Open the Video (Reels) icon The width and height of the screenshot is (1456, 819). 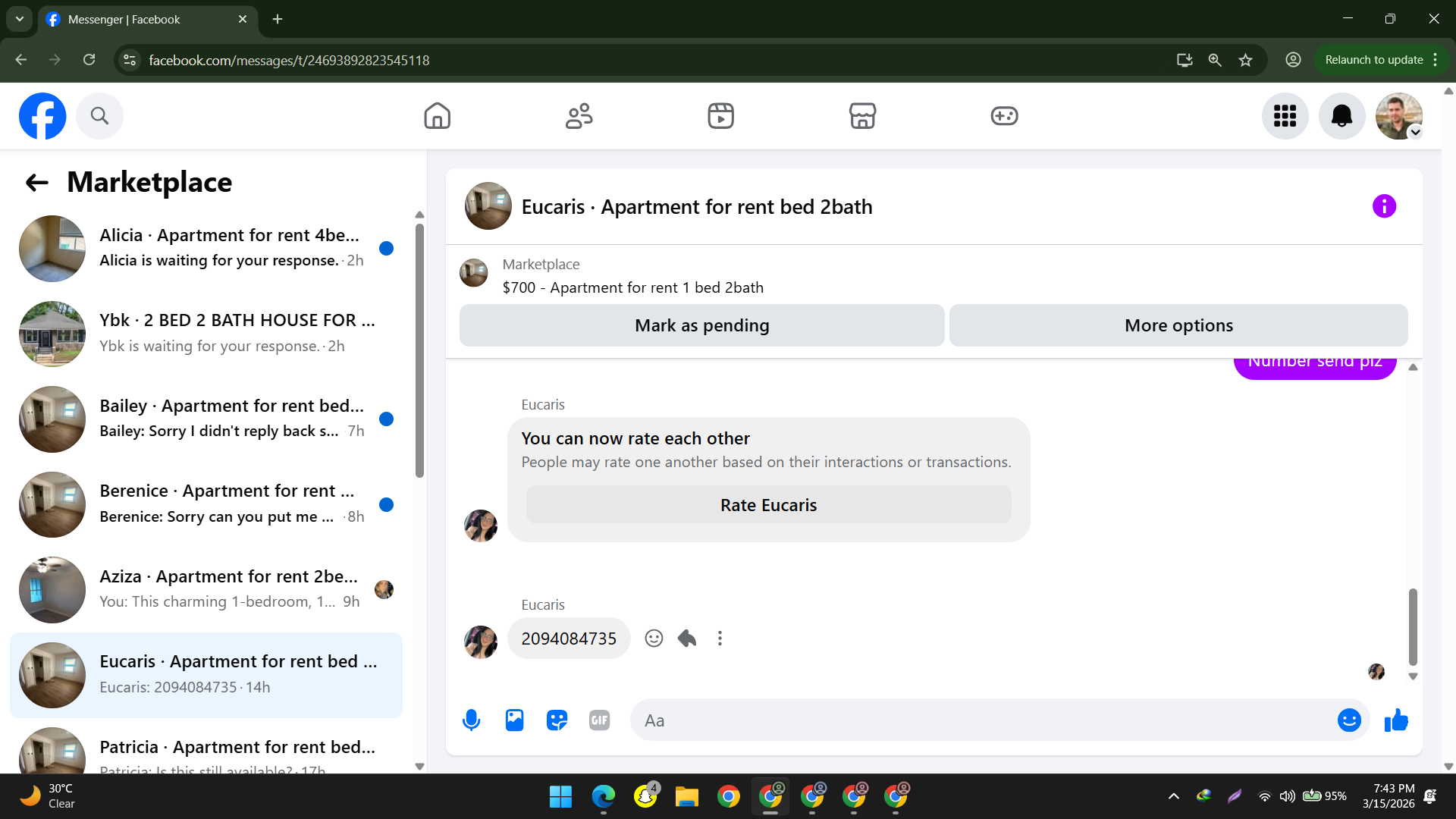coord(720,116)
